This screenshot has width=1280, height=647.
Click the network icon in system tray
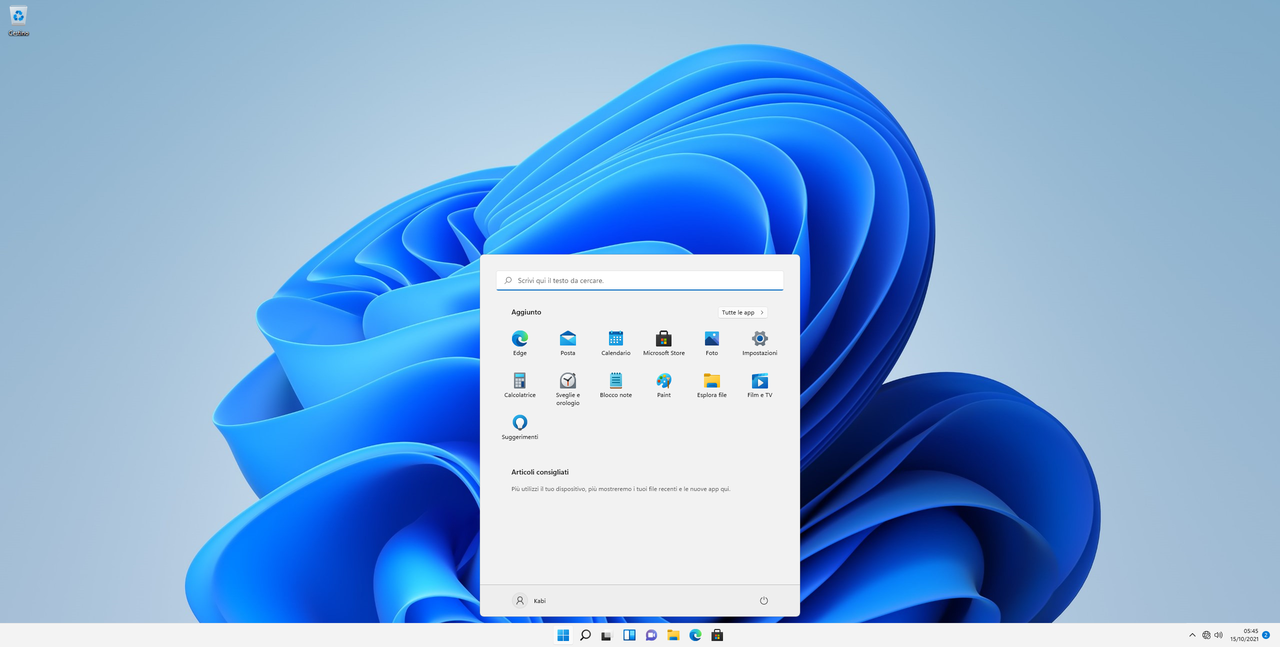pos(1206,635)
